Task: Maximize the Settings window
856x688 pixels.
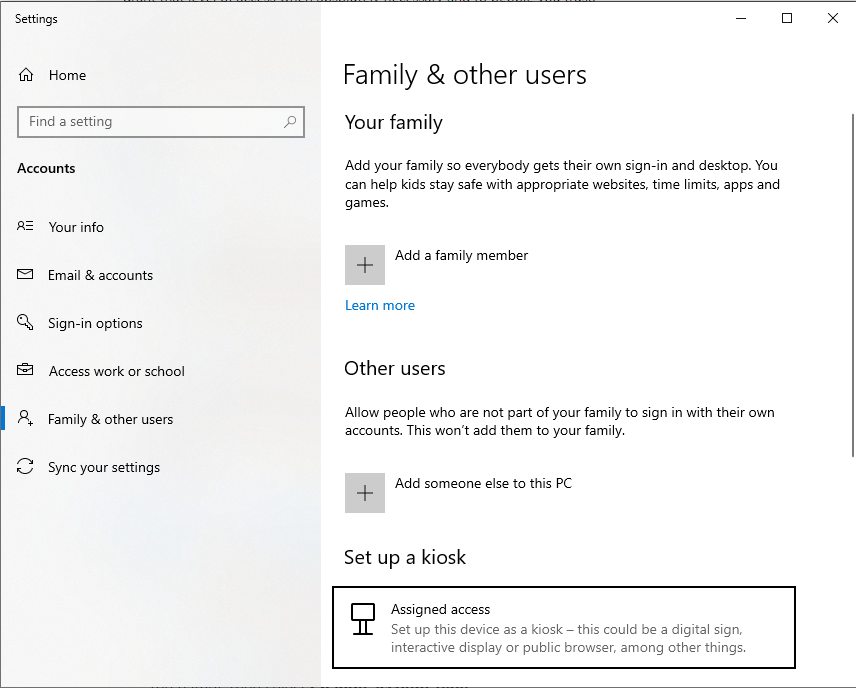Action: [x=787, y=18]
